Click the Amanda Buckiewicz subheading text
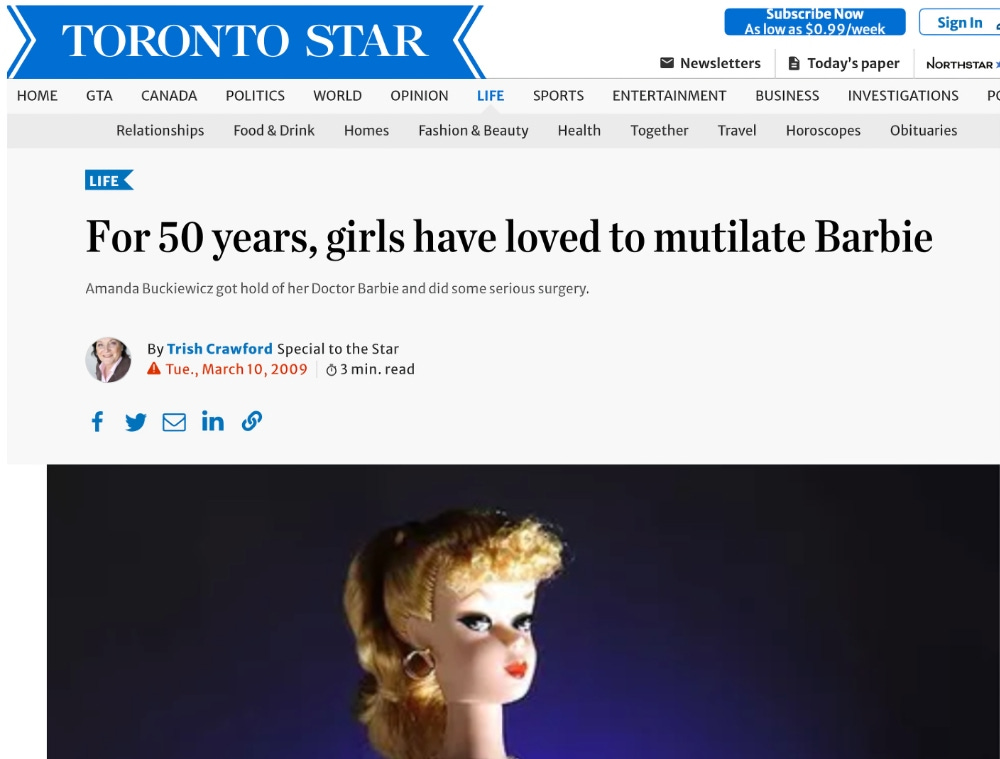Viewport: 1000px width, 759px height. pyautogui.click(x=337, y=288)
